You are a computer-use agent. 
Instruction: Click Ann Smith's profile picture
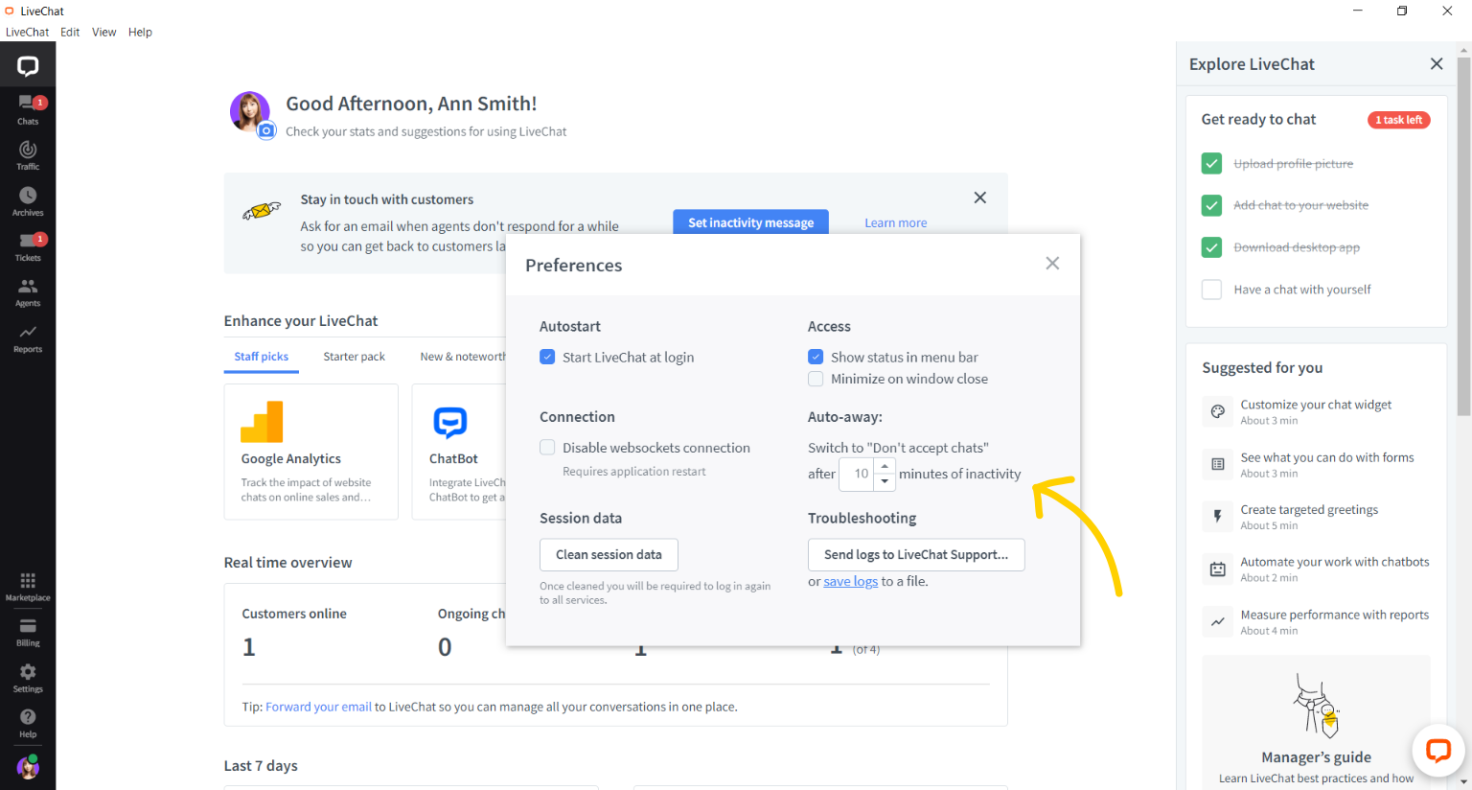[249, 112]
